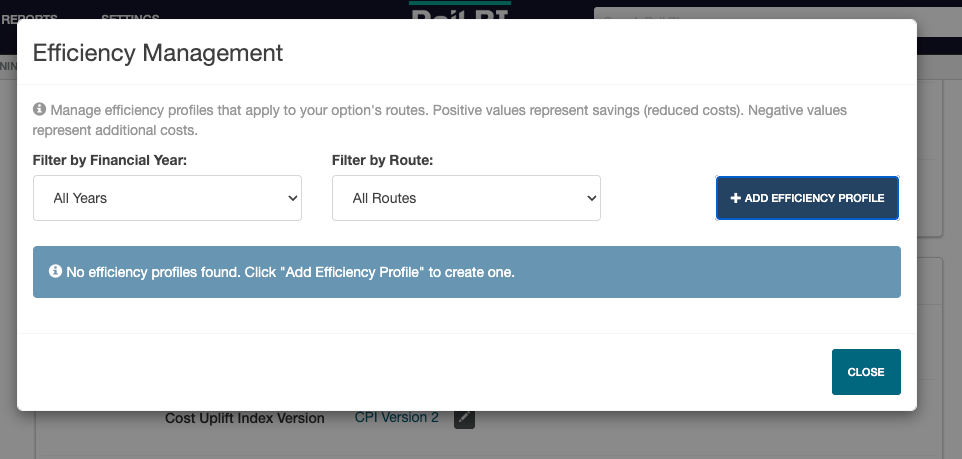Open the Filter by Route dropdown
The width and height of the screenshot is (962, 459).
pyautogui.click(x=466, y=198)
